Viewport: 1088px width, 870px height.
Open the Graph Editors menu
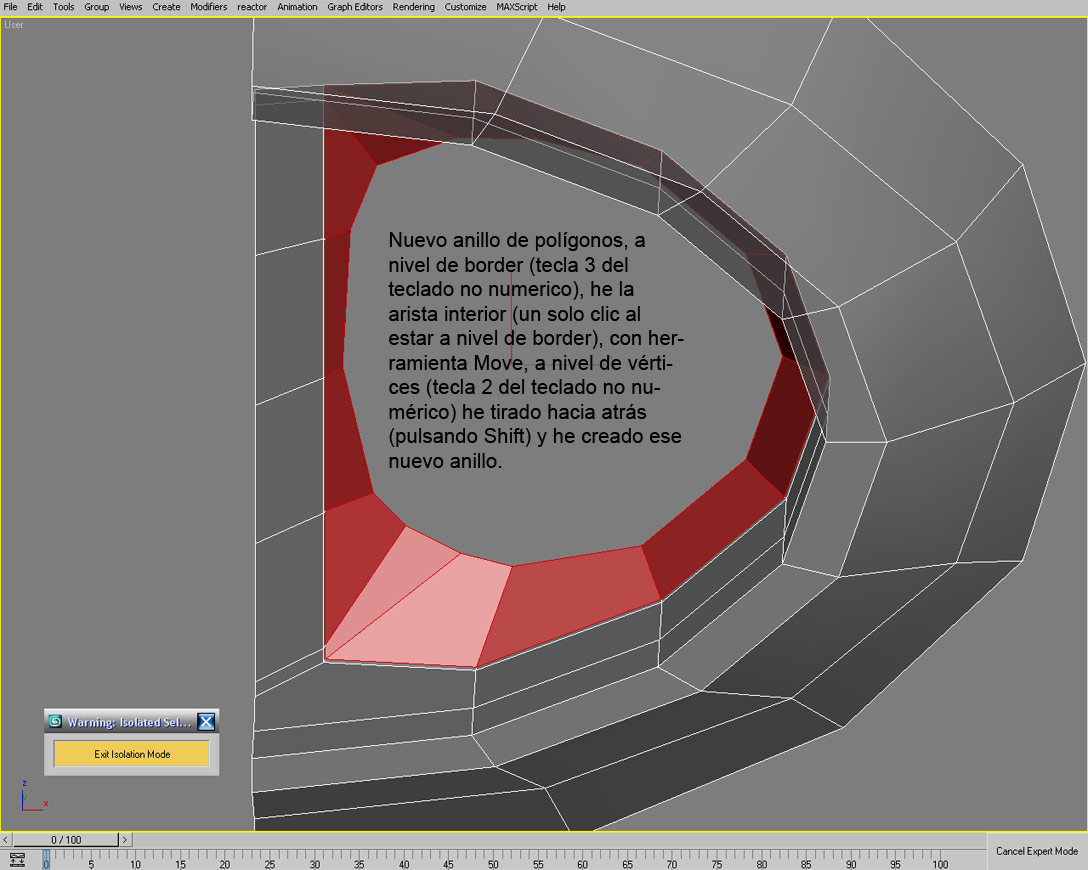[x=355, y=7]
